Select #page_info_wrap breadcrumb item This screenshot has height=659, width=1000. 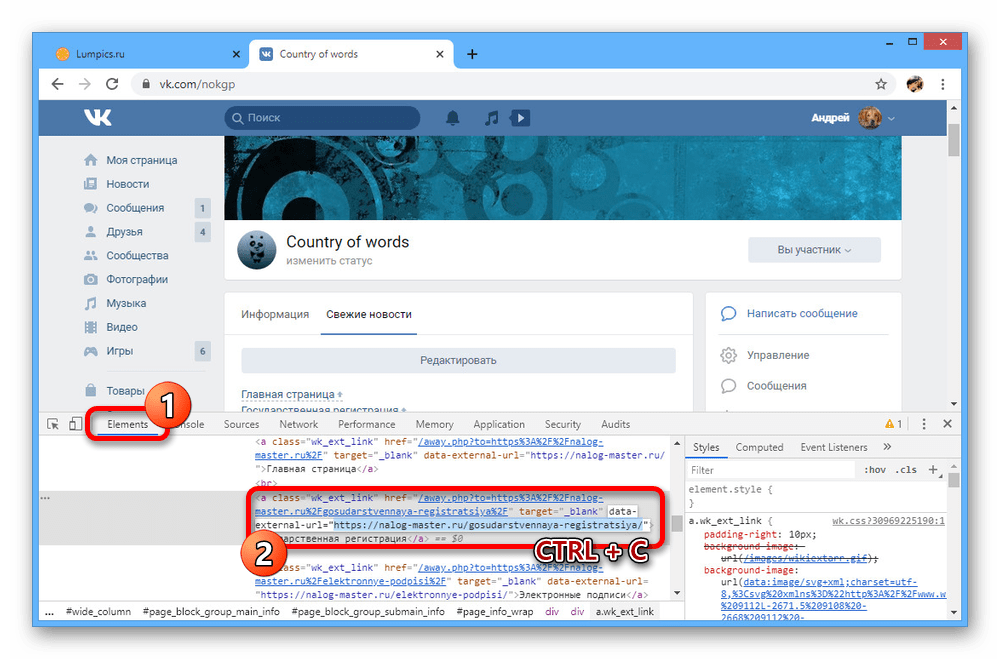tap(495, 612)
